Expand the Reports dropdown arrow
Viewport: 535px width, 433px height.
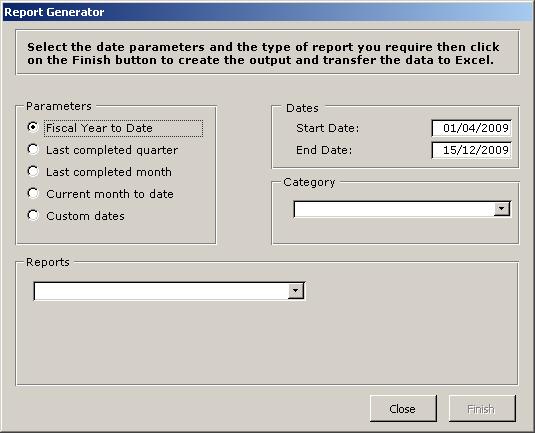click(x=295, y=291)
